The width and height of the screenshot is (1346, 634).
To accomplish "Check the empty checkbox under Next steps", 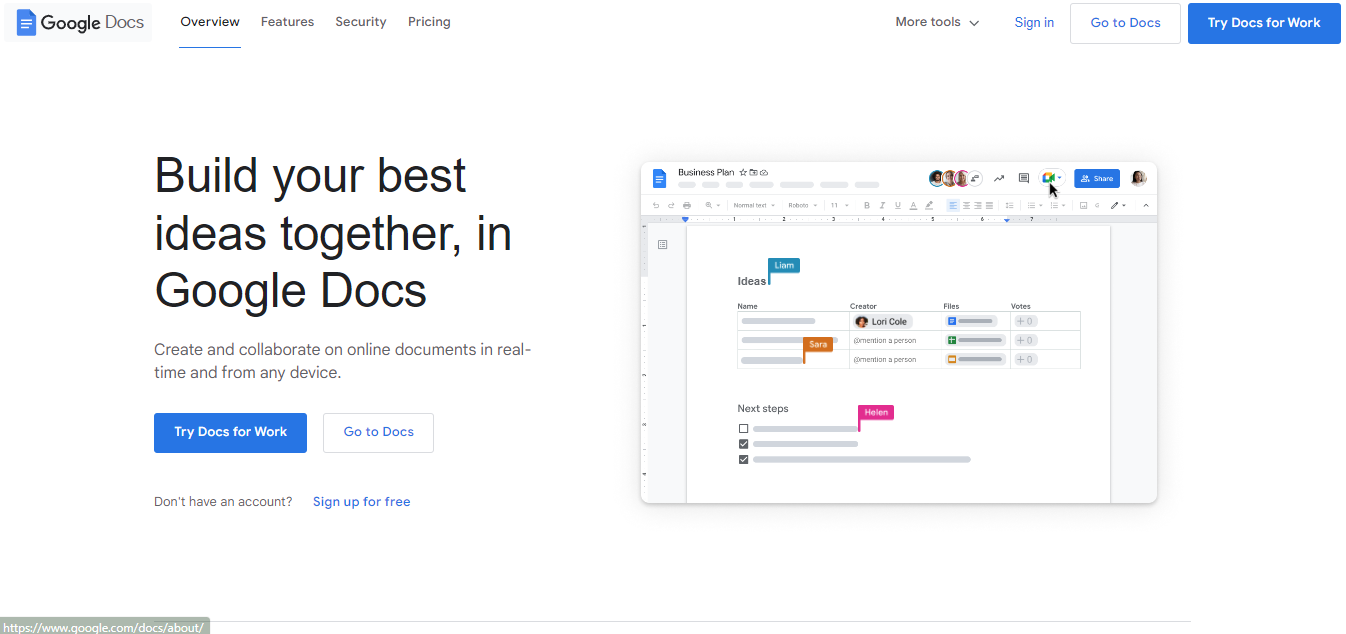I will coord(743,429).
